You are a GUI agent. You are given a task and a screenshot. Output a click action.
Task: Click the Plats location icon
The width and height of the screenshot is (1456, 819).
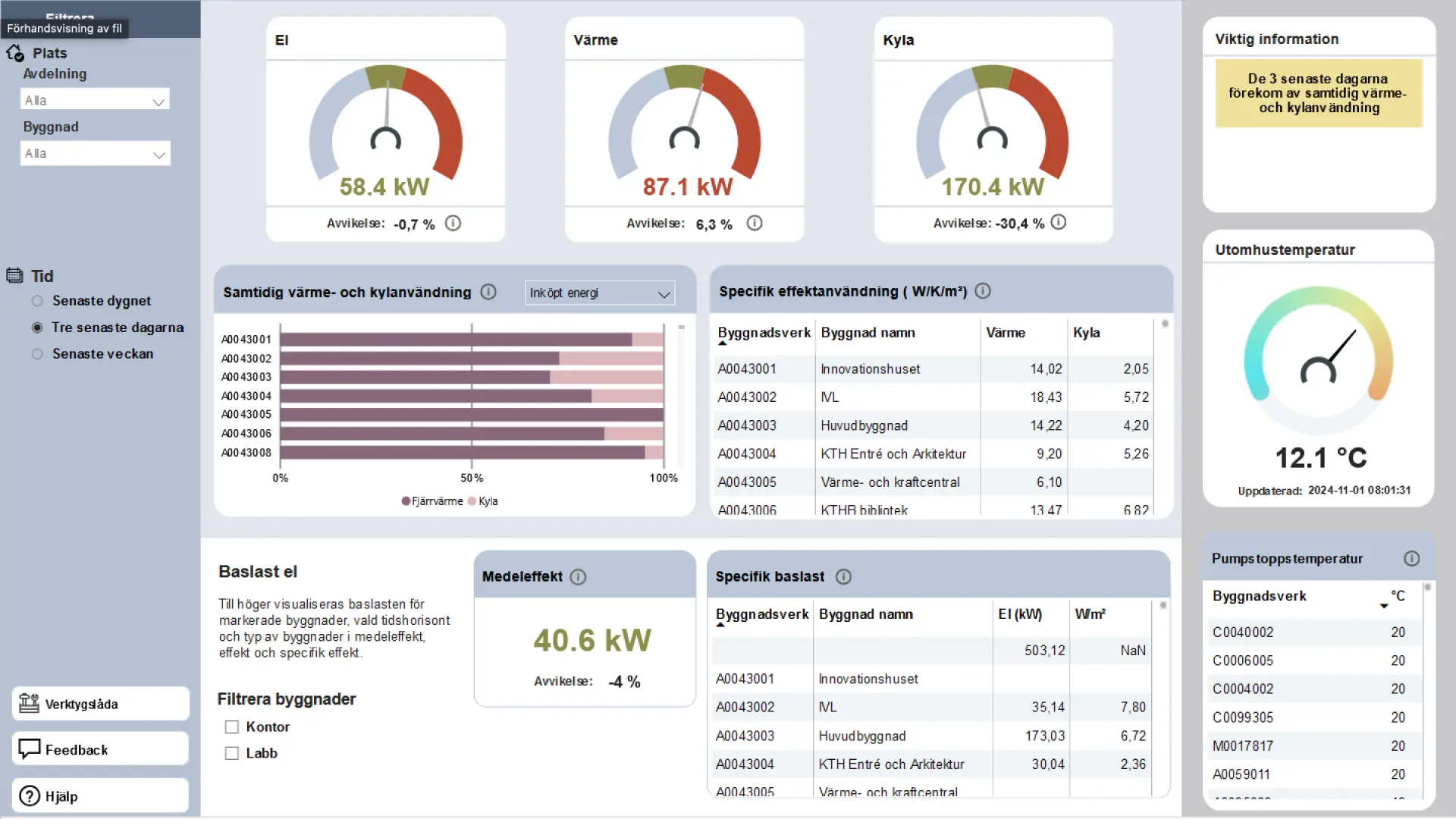(x=15, y=53)
